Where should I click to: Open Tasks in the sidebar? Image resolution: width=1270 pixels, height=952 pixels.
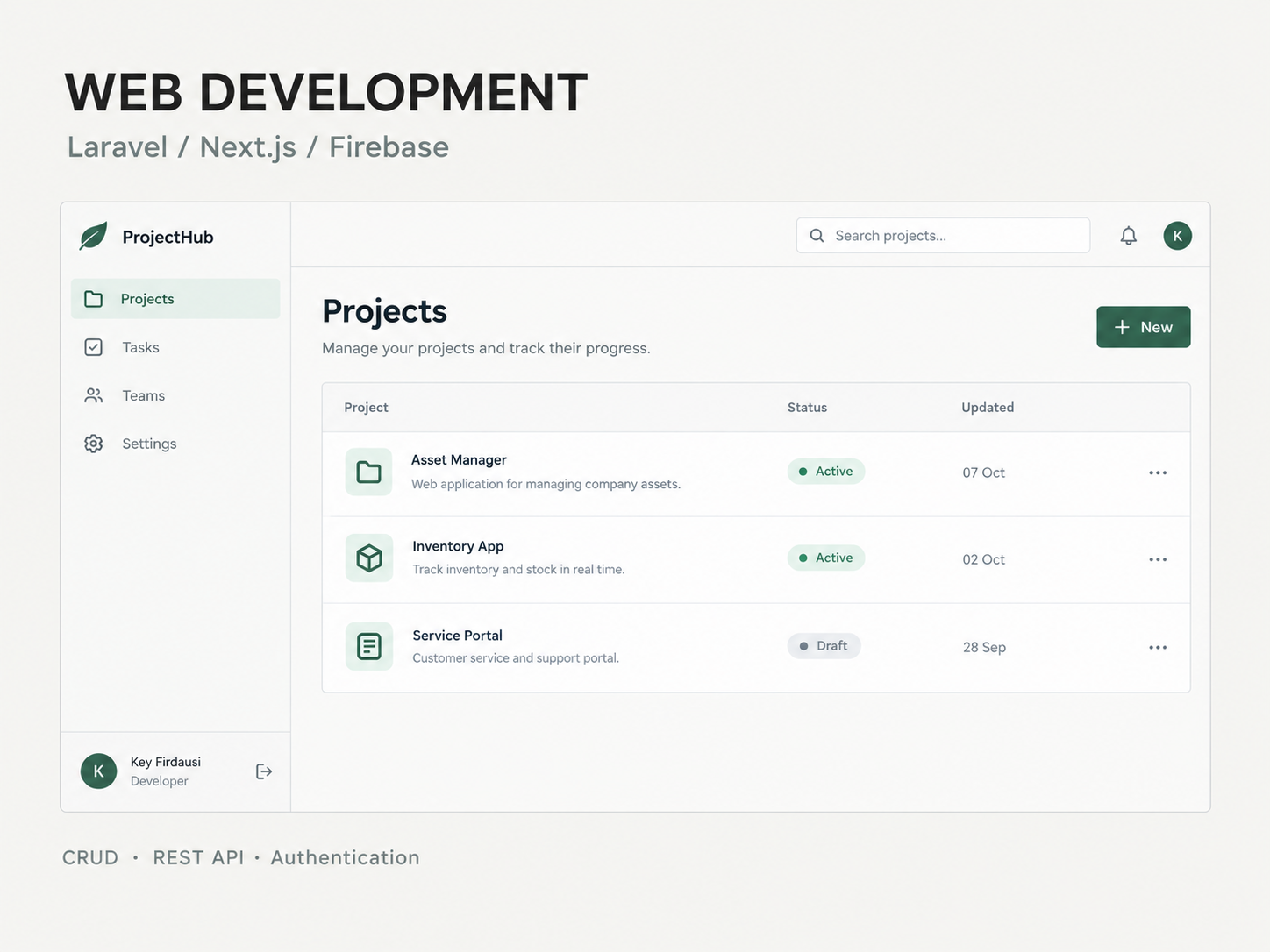[175, 347]
